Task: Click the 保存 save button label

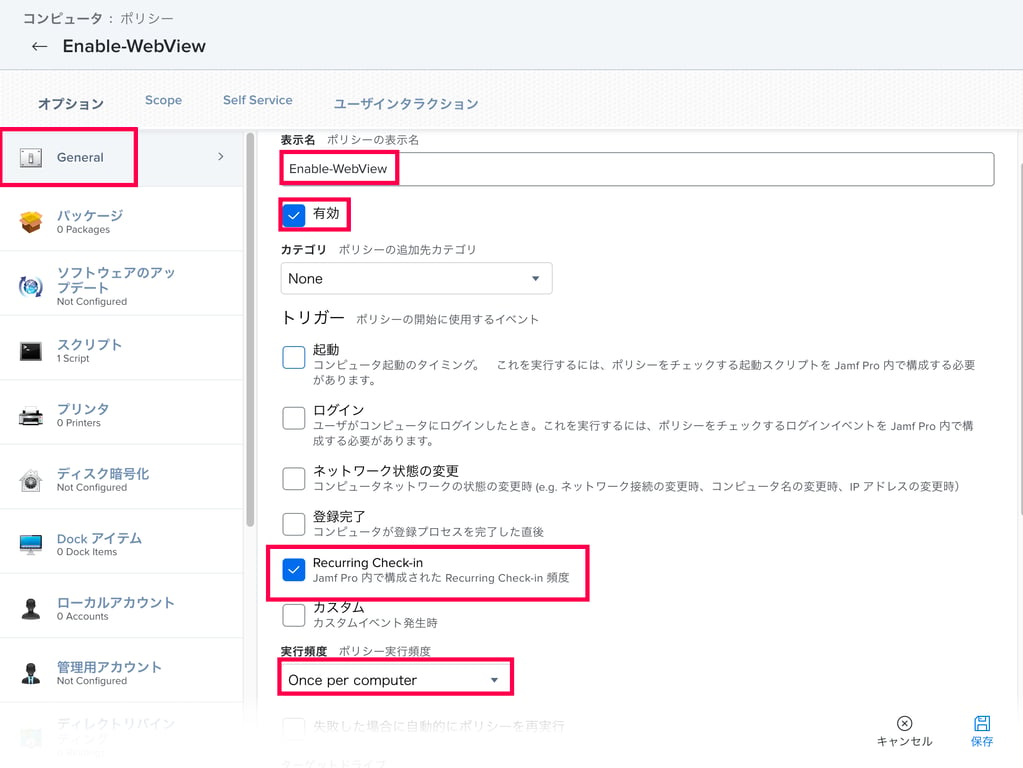Action: 982,741
